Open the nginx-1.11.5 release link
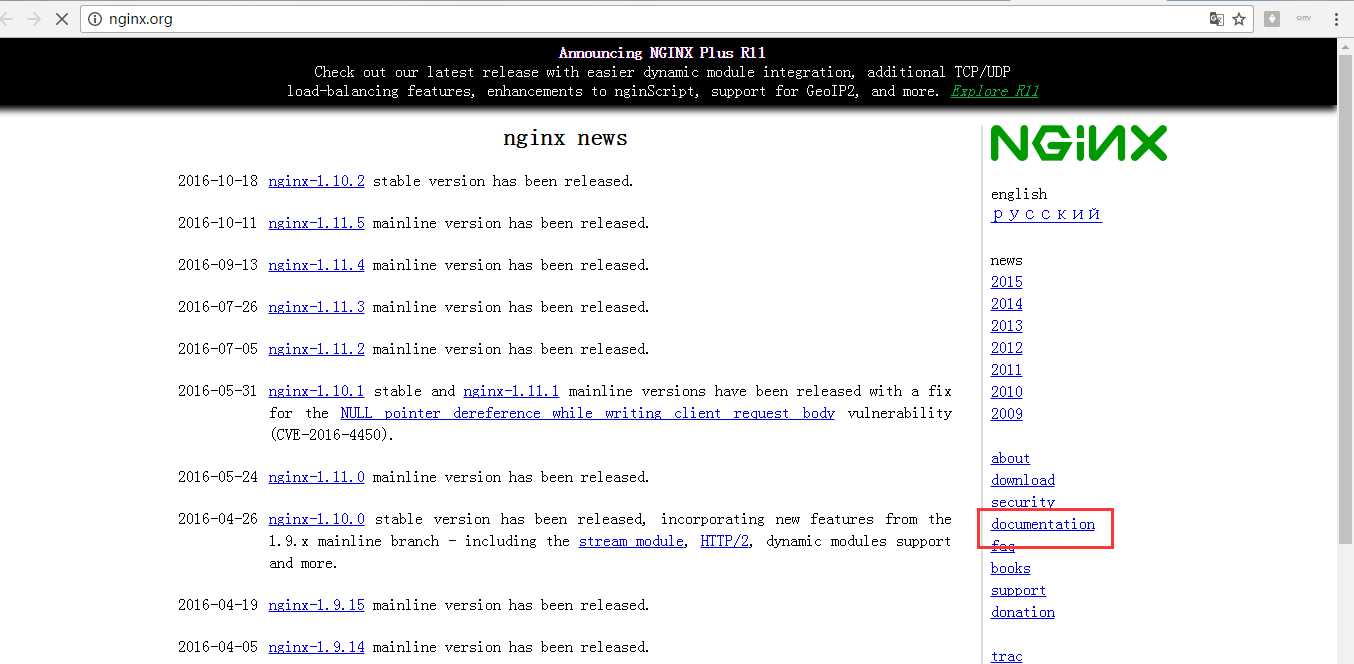 click(x=316, y=224)
